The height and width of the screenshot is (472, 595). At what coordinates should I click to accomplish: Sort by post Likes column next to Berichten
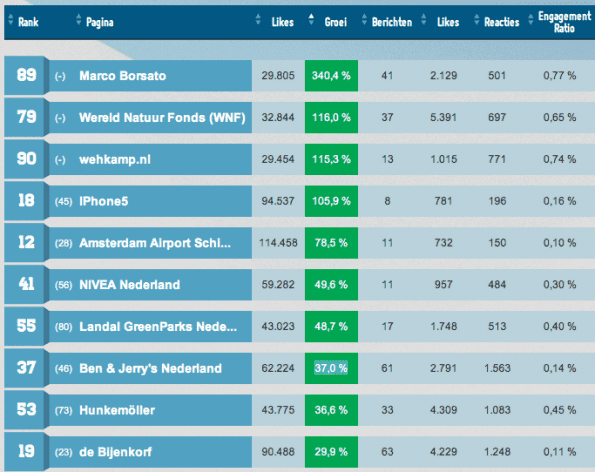(441, 22)
